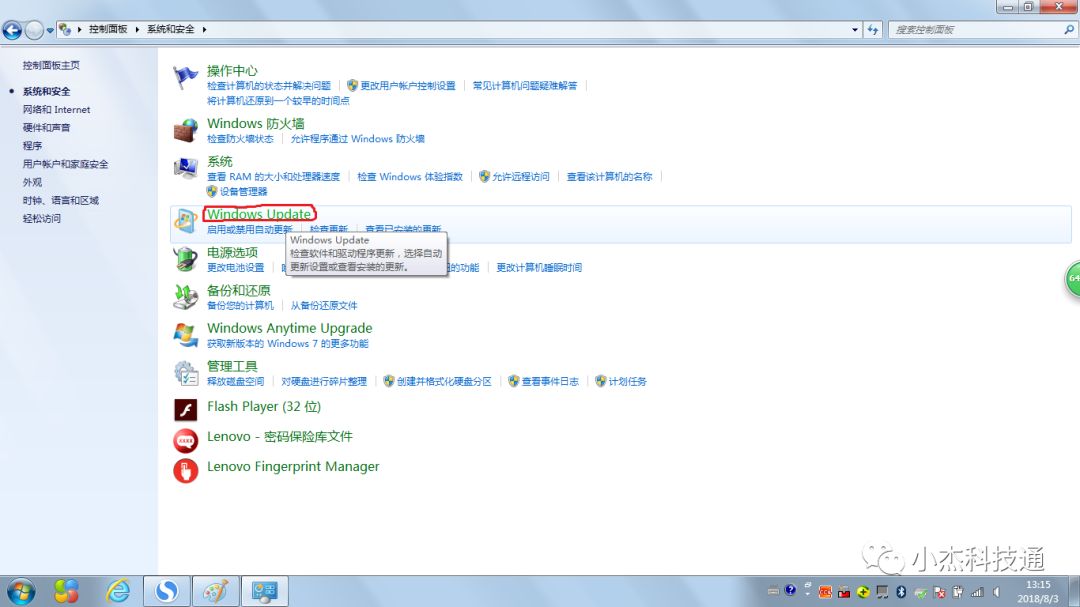
Task: Click the magnifier icon in search box
Action: [x=1068, y=30]
